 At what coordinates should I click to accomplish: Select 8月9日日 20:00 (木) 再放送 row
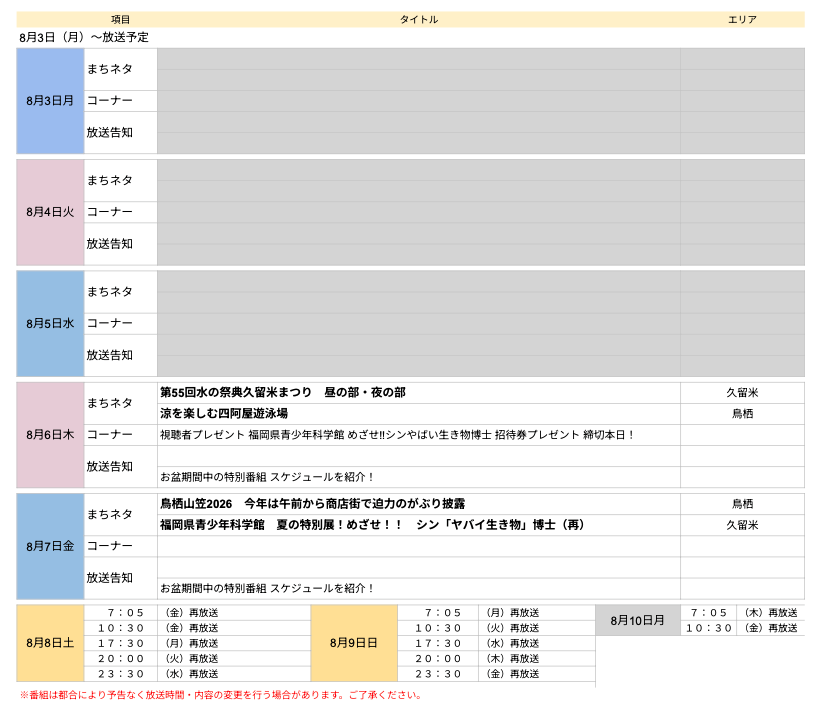coord(496,659)
